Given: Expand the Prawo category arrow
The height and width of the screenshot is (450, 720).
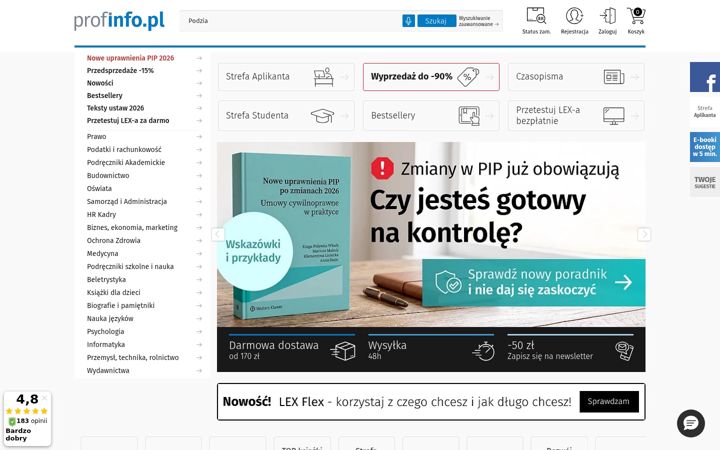Looking at the screenshot, I should (x=199, y=136).
